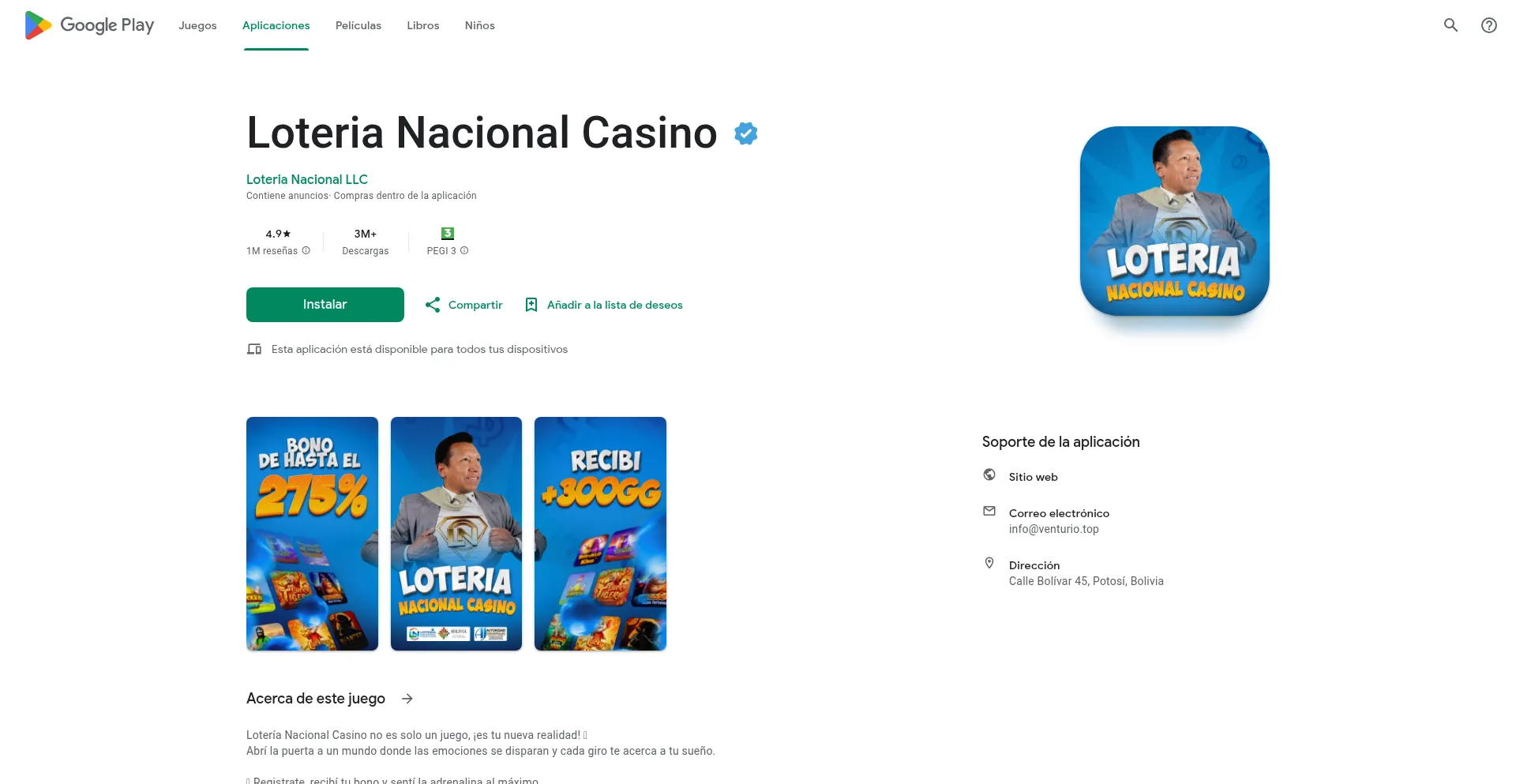Click the Correo electrónico envelope icon
The width and height of the screenshot is (1516, 784).
click(989, 511)
